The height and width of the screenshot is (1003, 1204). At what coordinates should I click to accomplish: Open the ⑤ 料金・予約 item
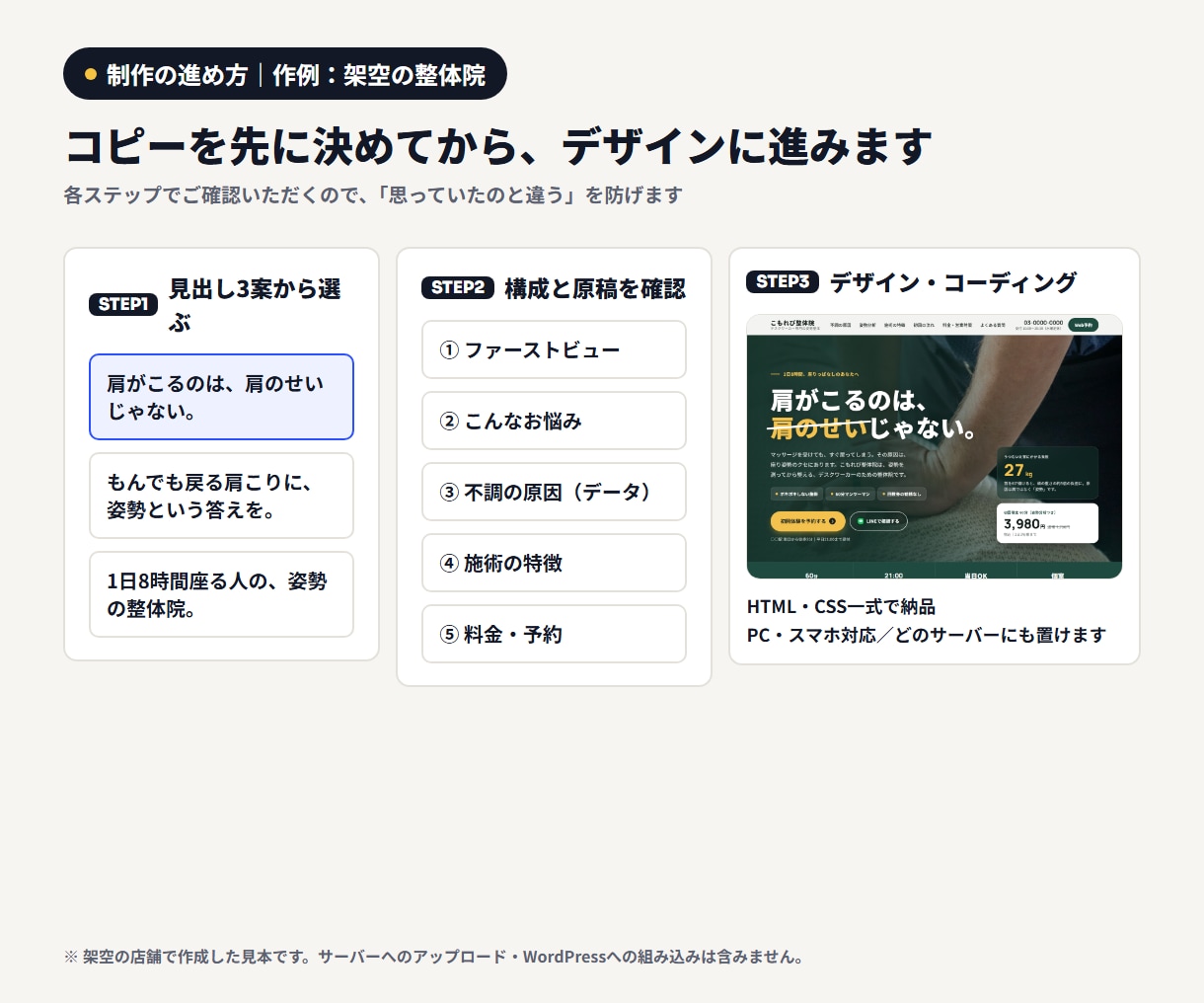(554, 634)
